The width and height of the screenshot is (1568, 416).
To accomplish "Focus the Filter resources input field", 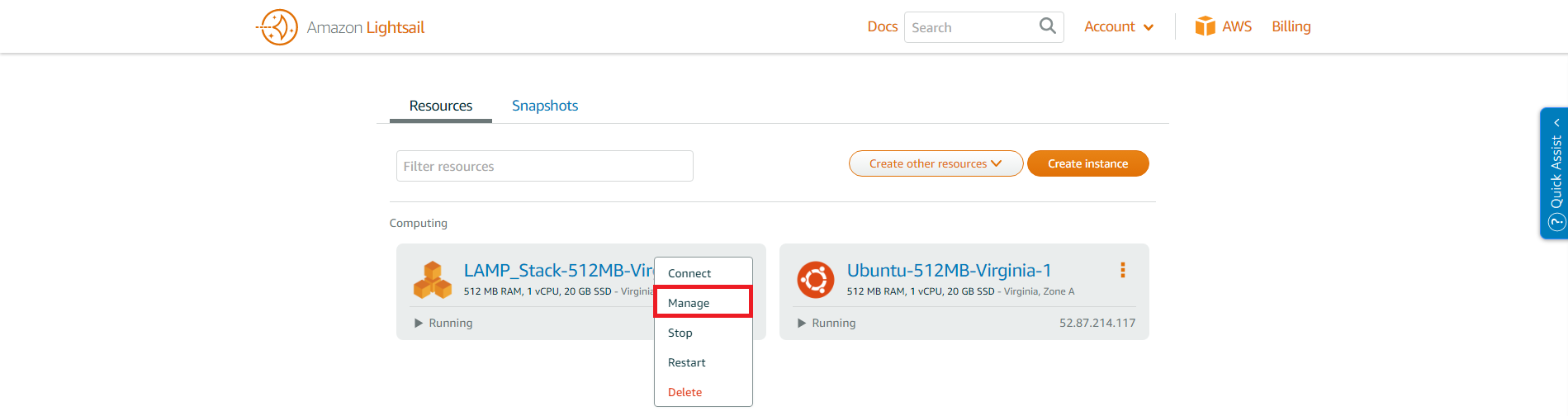I will (x=545, y=166).
